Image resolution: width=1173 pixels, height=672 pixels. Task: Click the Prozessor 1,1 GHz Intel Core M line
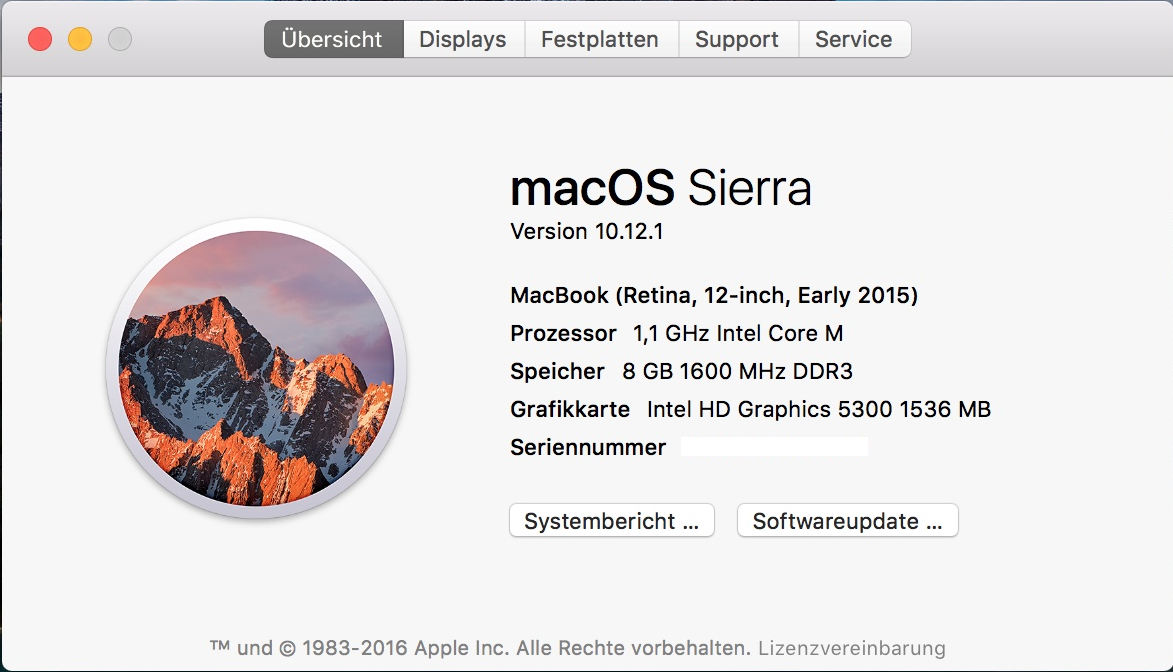click(x=677, y=333)
